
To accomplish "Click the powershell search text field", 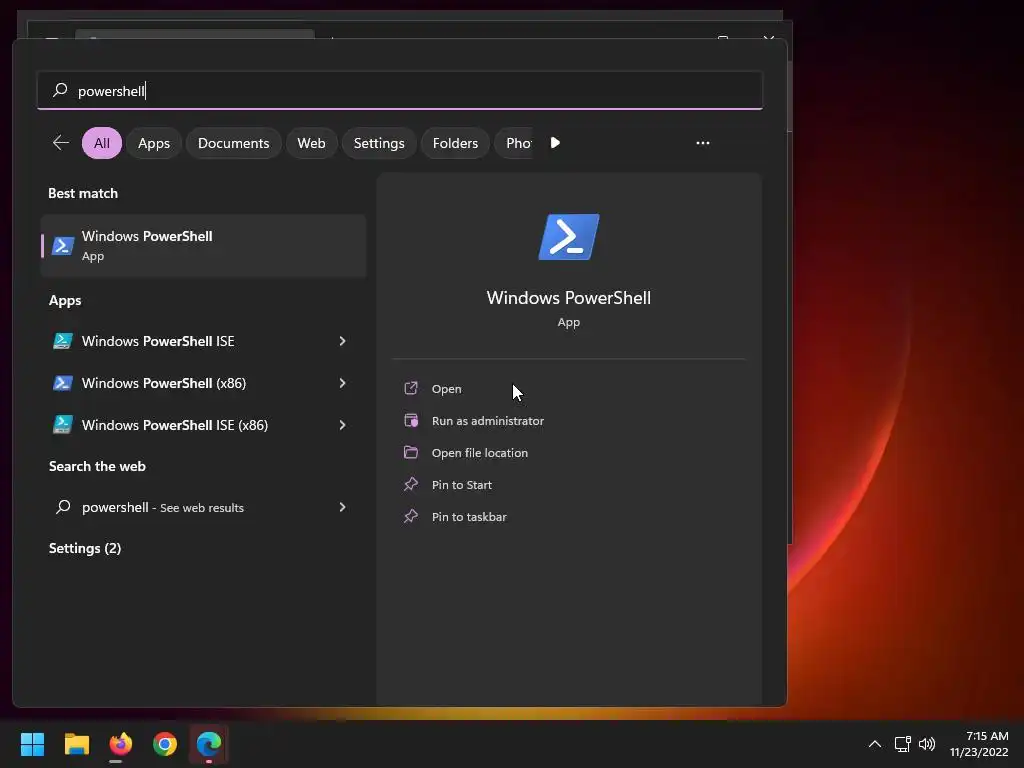I will coord(400,90).
